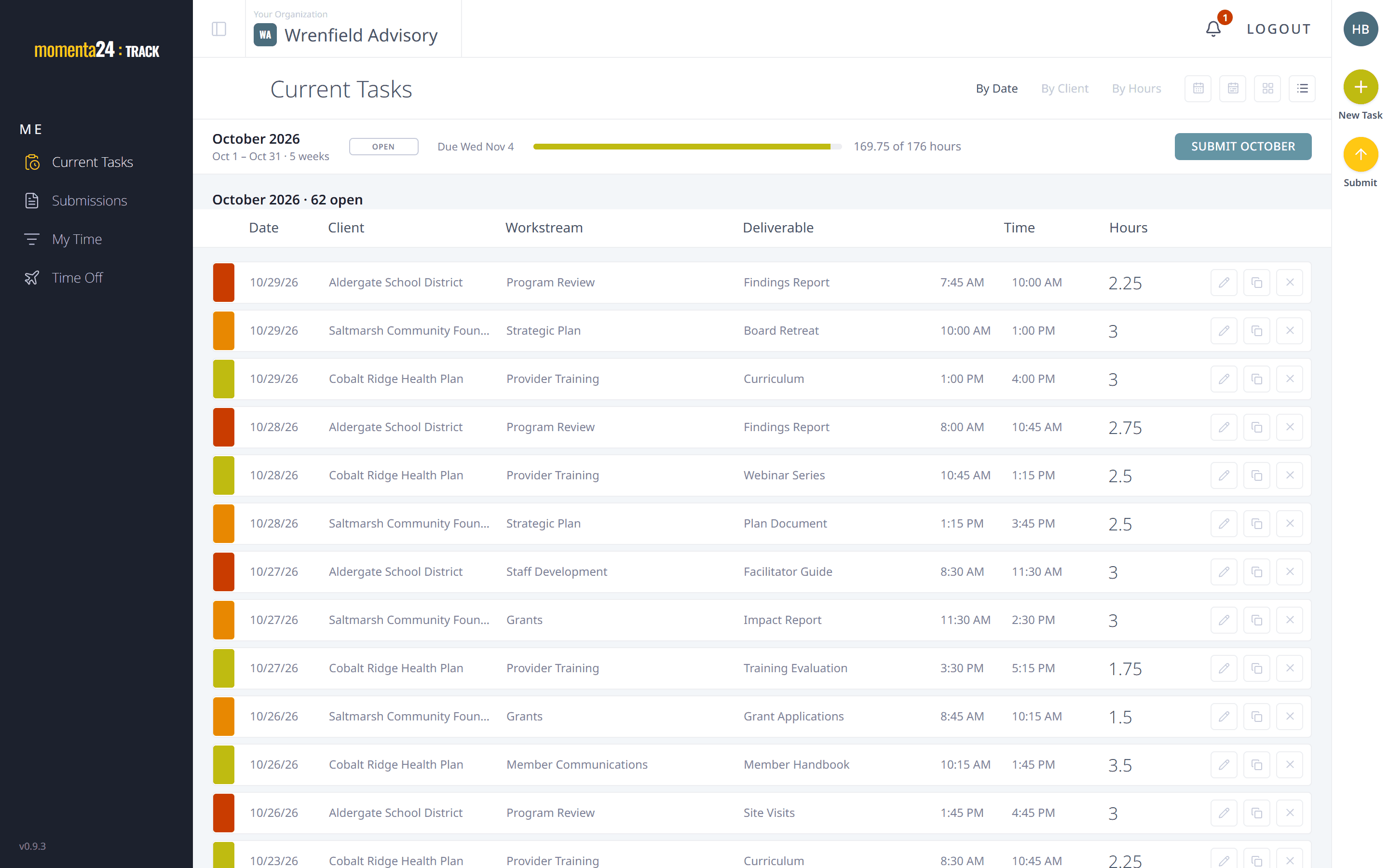Click the 169.75 of 176 hours text

point(907,147)
